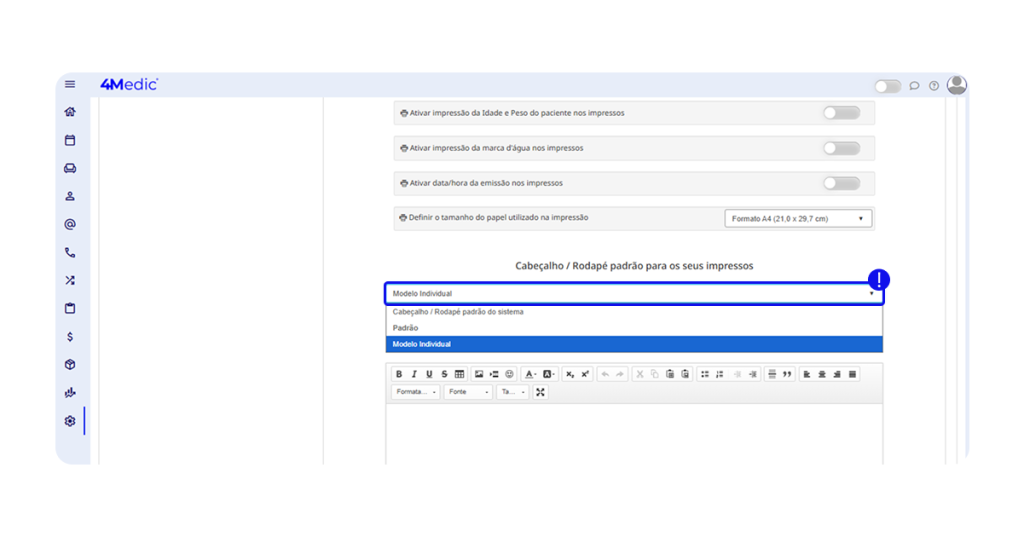
Task: Open the Fonte font dropdown
Action: [468, 392]
